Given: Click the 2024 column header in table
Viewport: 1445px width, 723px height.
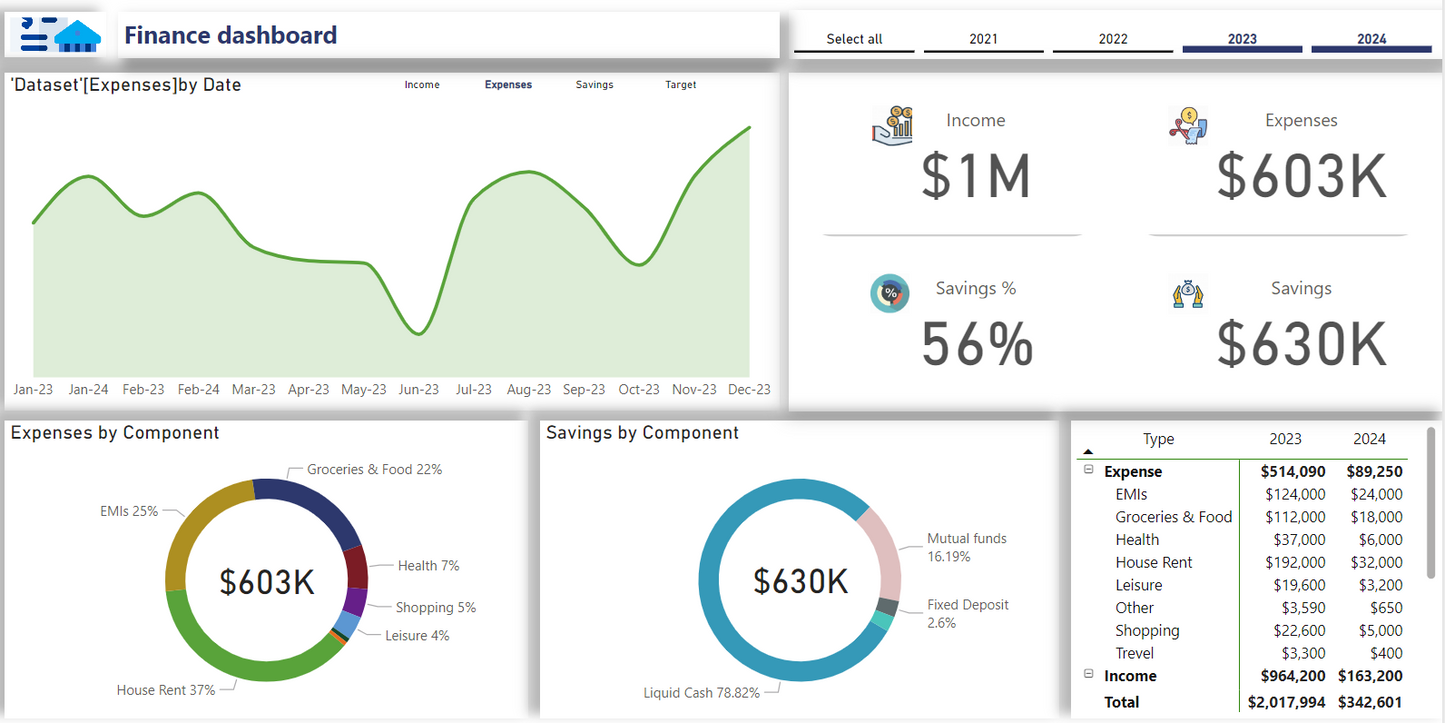Looking at the screenshot, I should (1369, 439).
